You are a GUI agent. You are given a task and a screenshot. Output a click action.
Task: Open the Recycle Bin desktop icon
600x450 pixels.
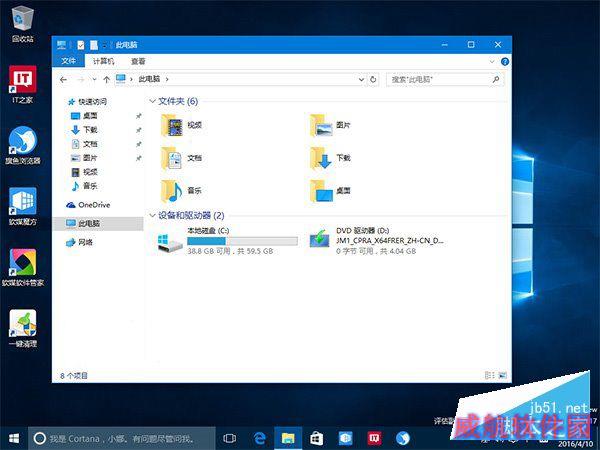point(23,23)
